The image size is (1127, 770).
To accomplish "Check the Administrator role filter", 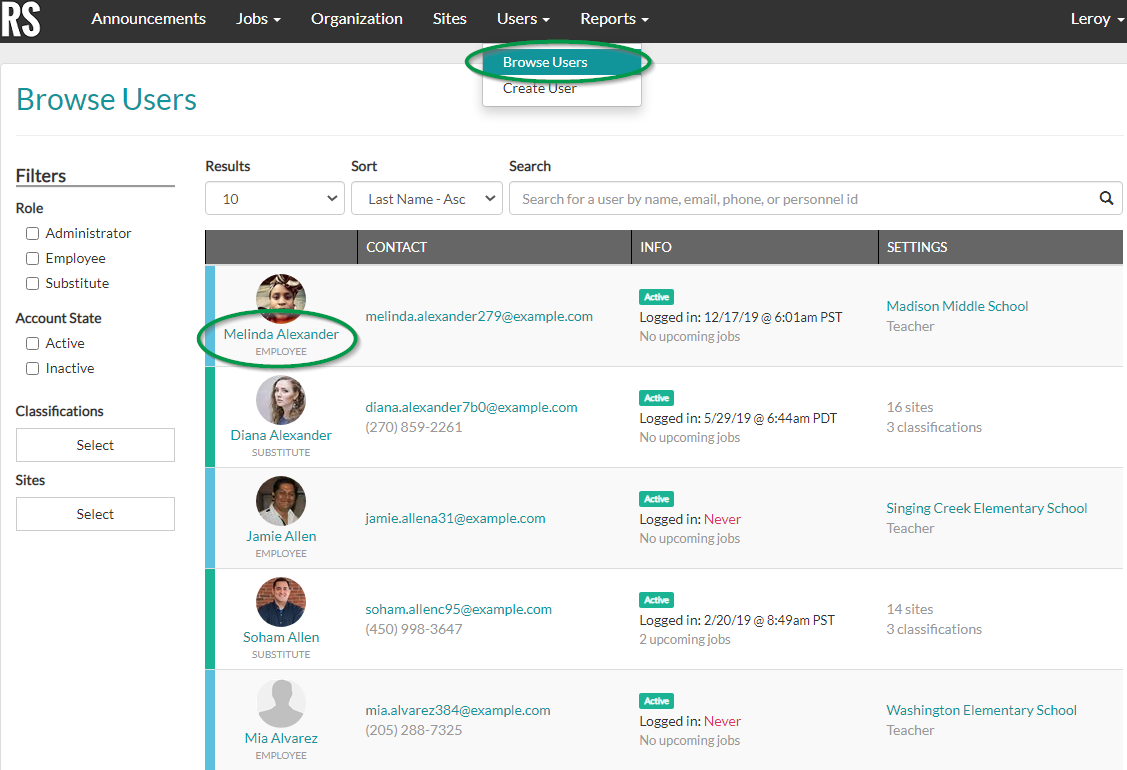I will [32, 233].
